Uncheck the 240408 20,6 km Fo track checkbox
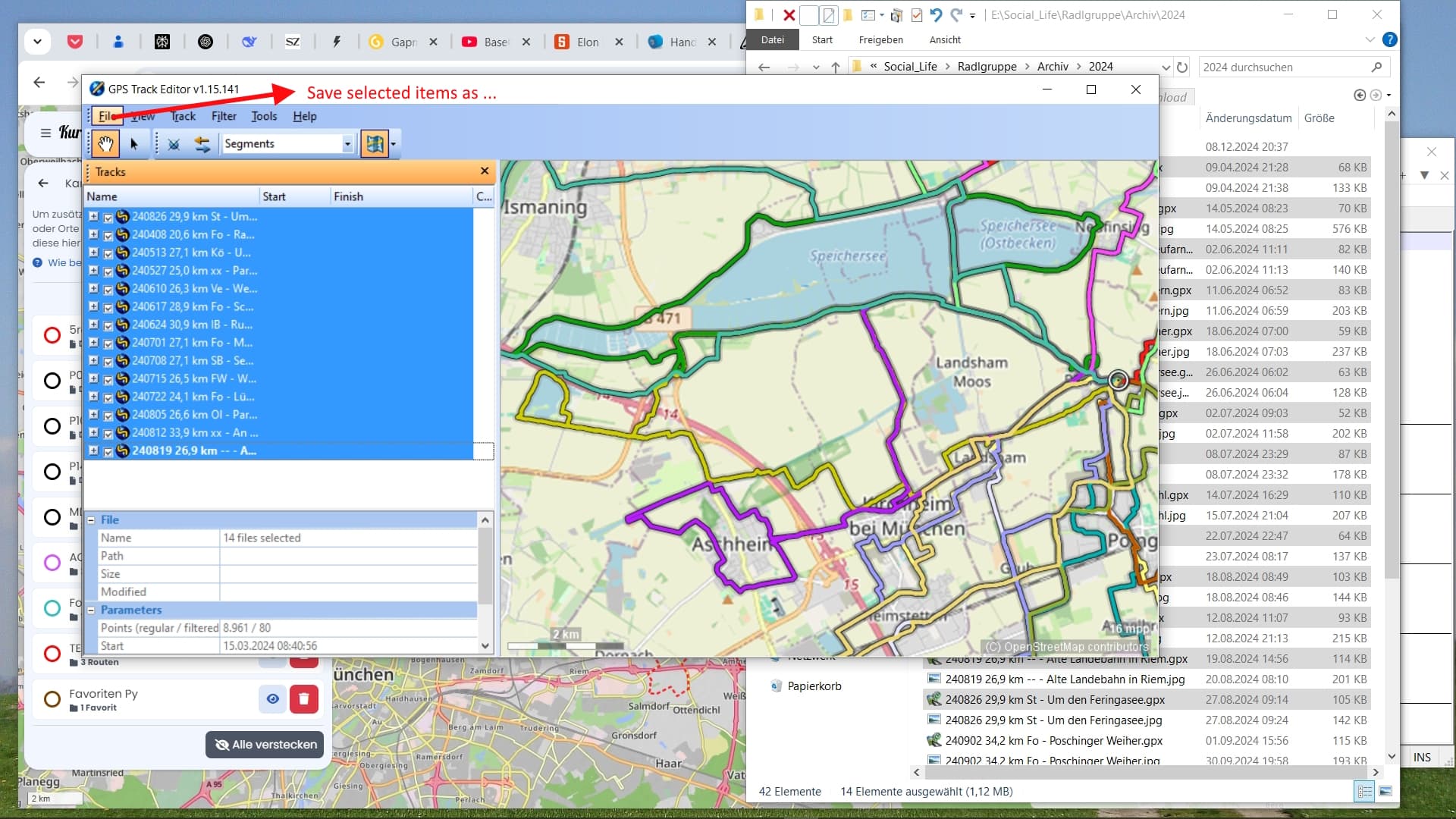This screenshot has width=1456, height=819. [108, 235]
